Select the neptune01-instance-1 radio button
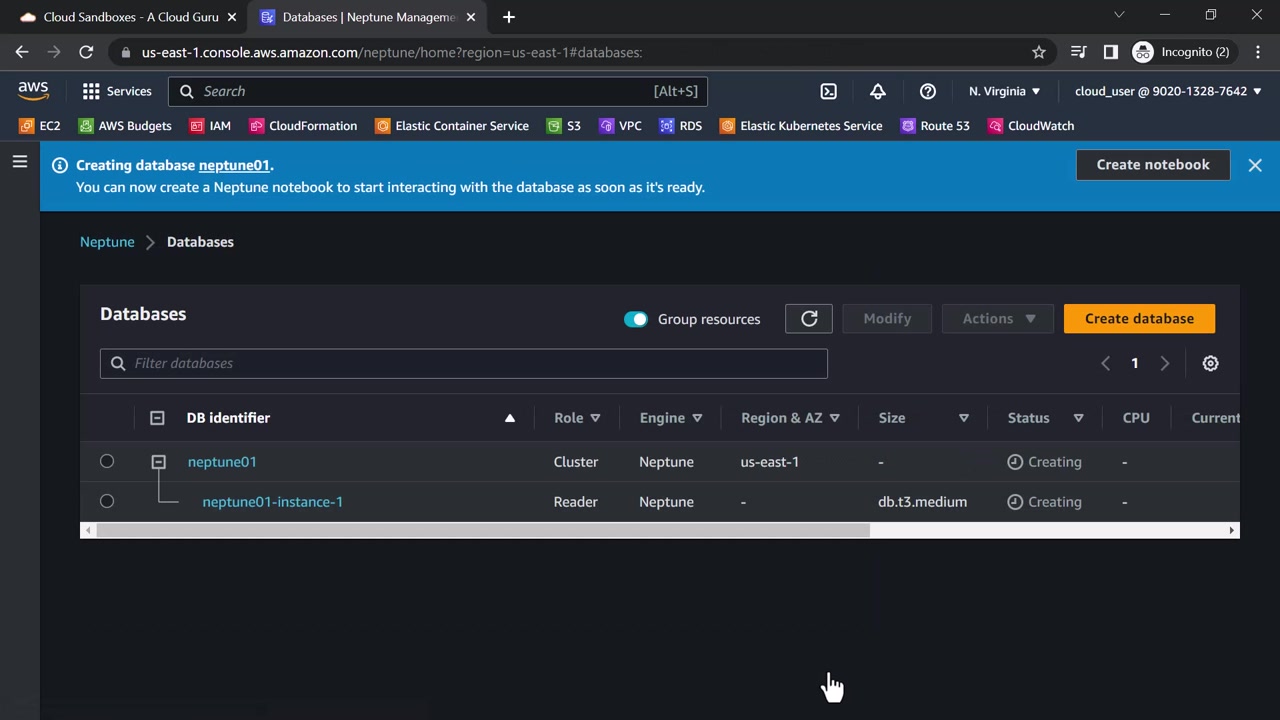This screenshot has height=720, width=1280. tap(107, 502)
